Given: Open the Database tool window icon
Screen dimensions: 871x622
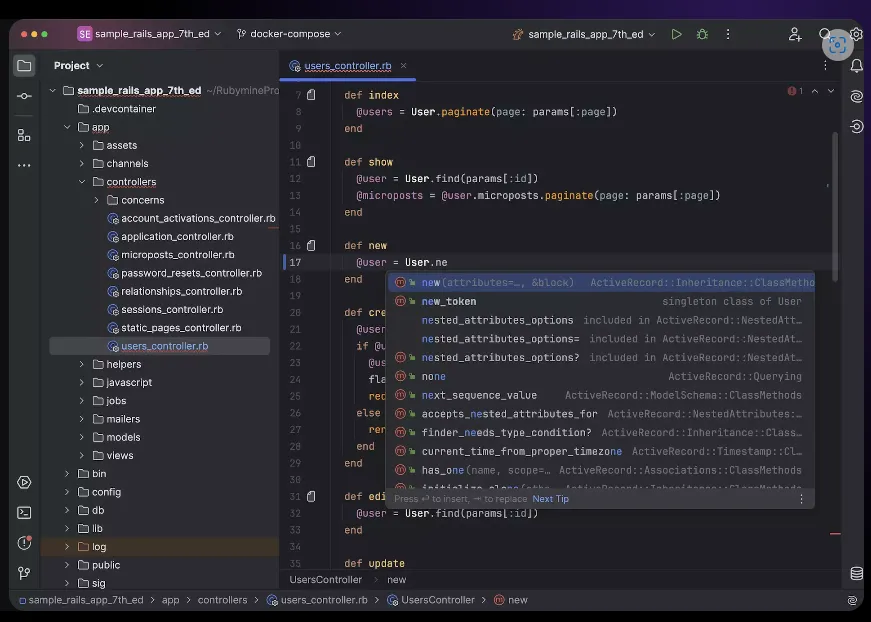Looking at the screenshot, I should pos(857,573).
